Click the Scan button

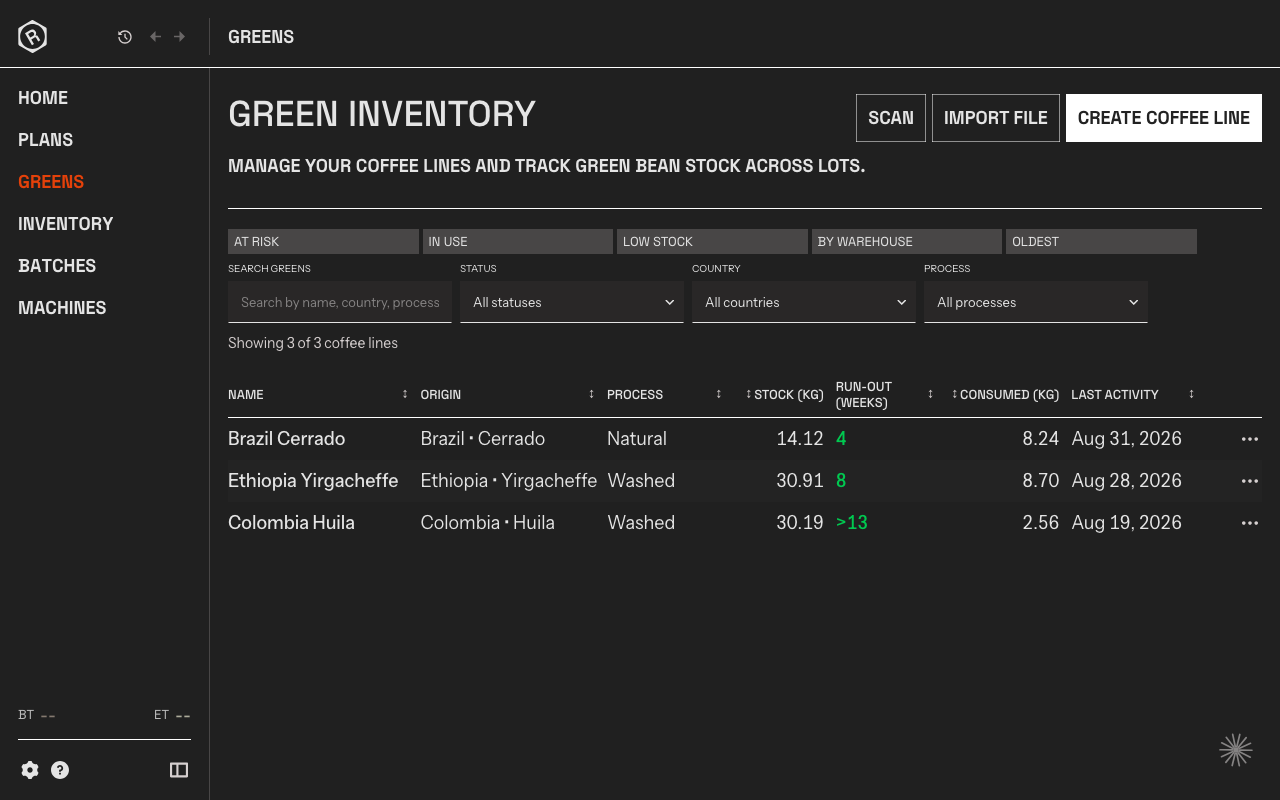click(x=891, y=118)
